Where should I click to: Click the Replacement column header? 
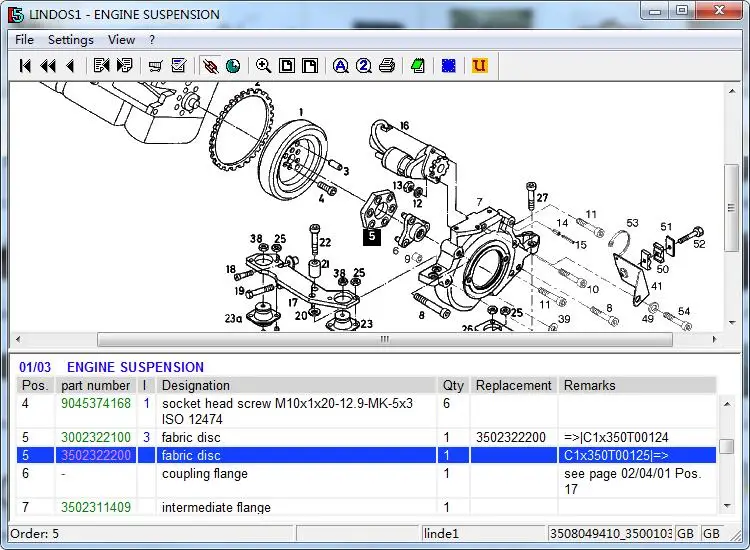tap(514, 385)
